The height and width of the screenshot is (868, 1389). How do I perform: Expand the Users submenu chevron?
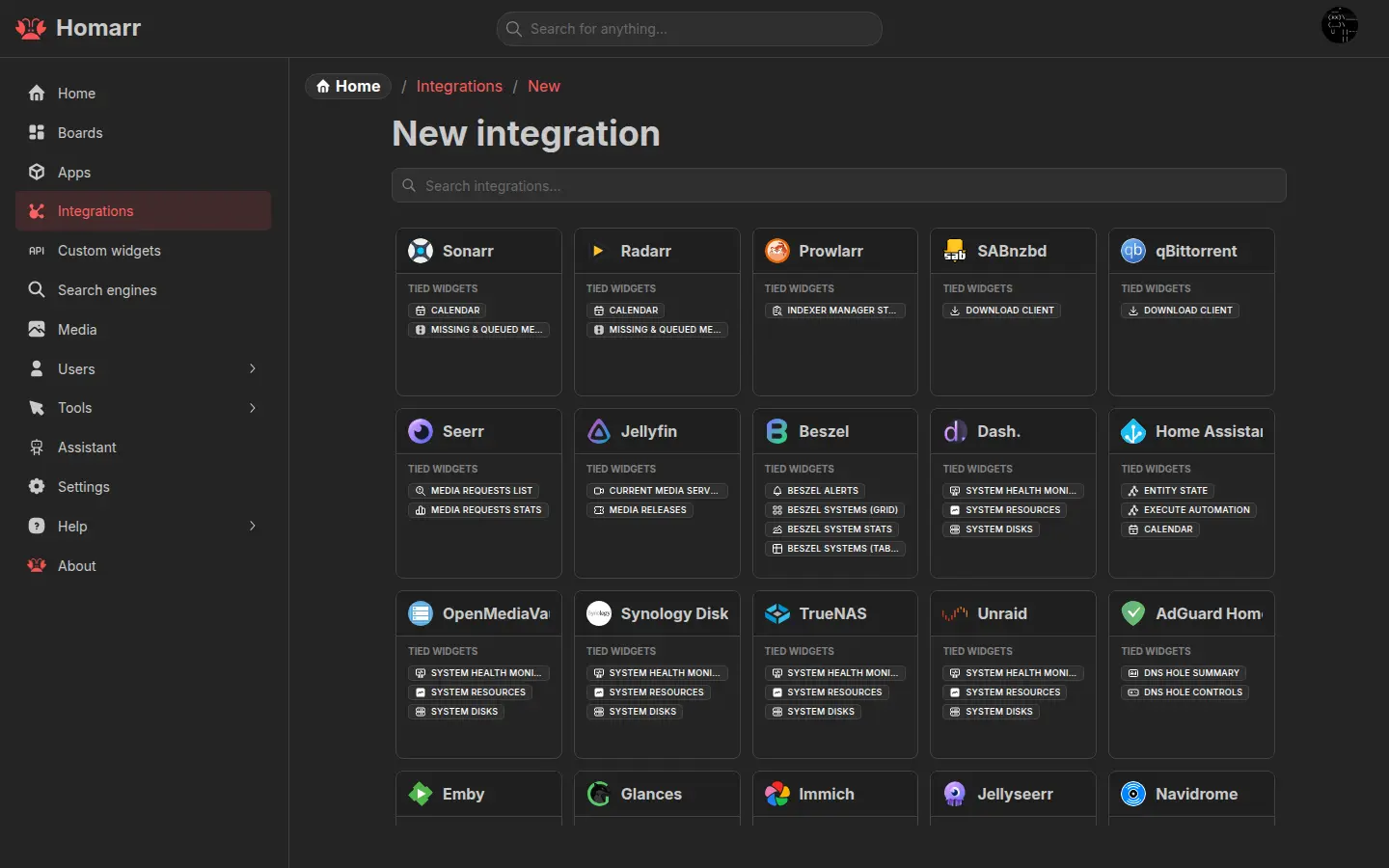[253, 368]
